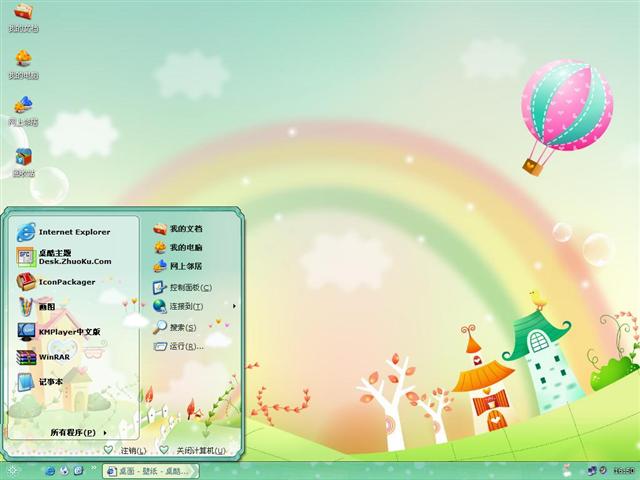Click 关闭计算机(U) shut down button
This screenshot has width=640, height=480.
click(192, 450)
